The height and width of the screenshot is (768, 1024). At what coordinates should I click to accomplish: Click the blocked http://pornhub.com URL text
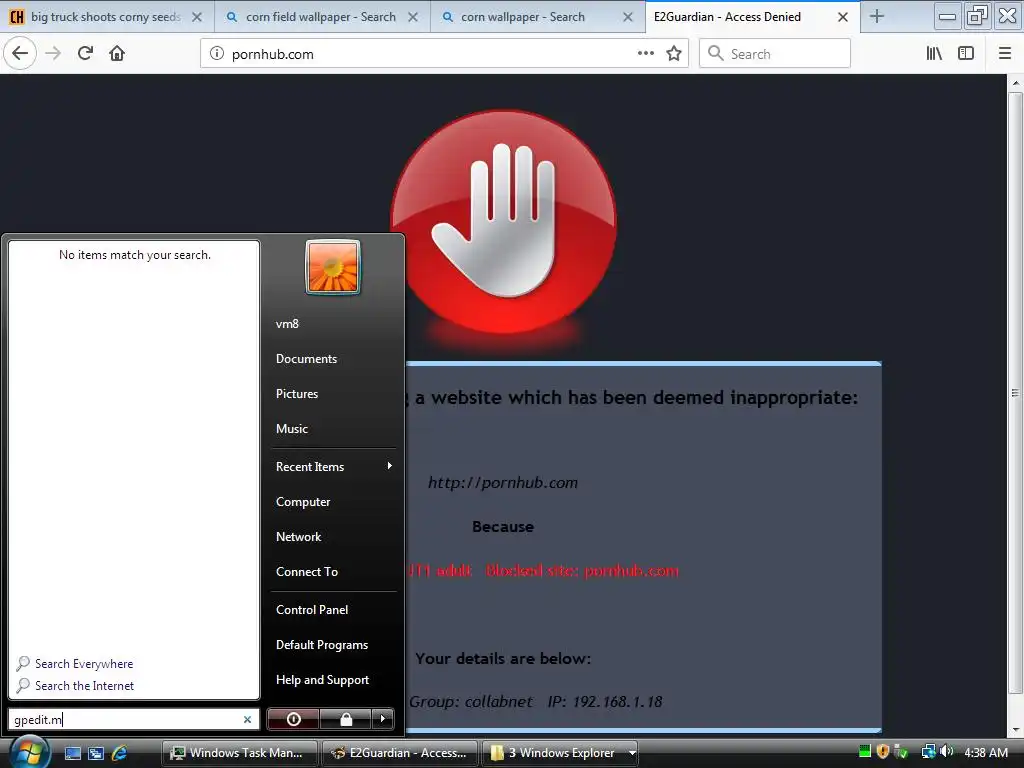point(503,483)
